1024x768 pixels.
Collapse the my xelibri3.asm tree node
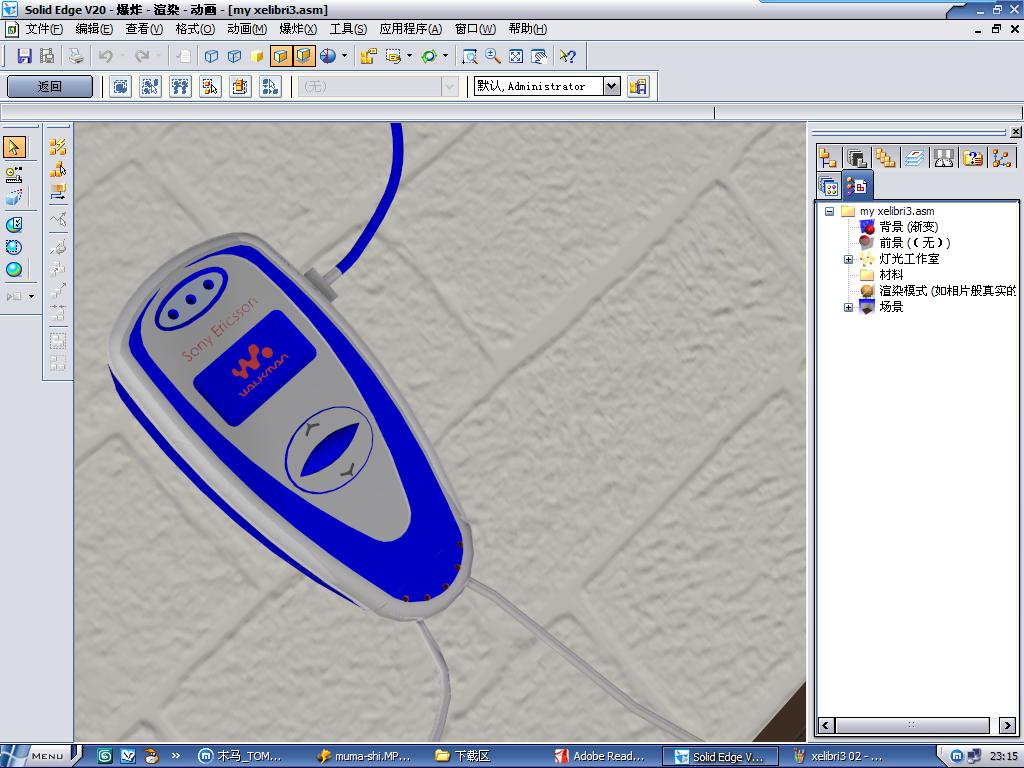pos(829,211)
